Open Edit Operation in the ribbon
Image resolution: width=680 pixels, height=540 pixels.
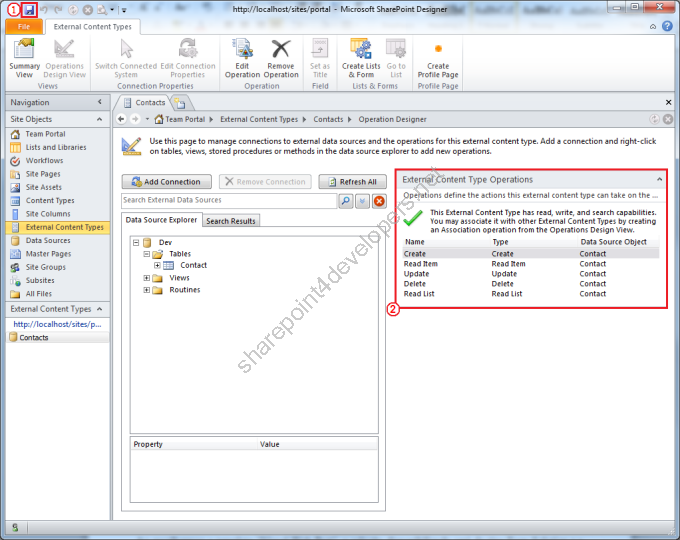tap(242, 59)
